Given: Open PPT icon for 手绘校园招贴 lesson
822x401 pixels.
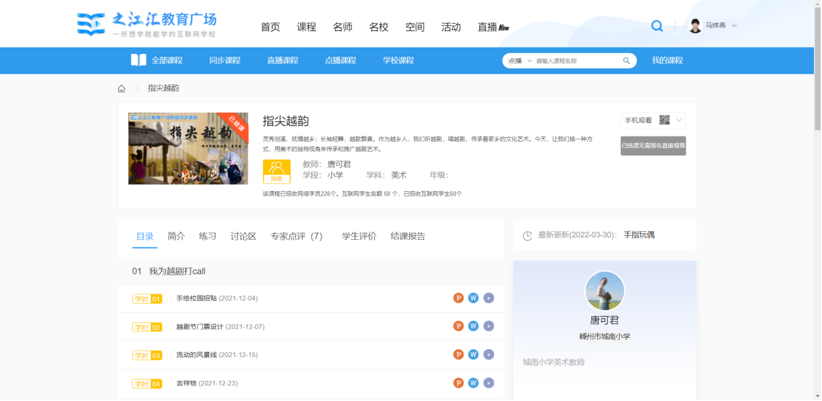Looking at the screenshot, I should pos(458,298).
